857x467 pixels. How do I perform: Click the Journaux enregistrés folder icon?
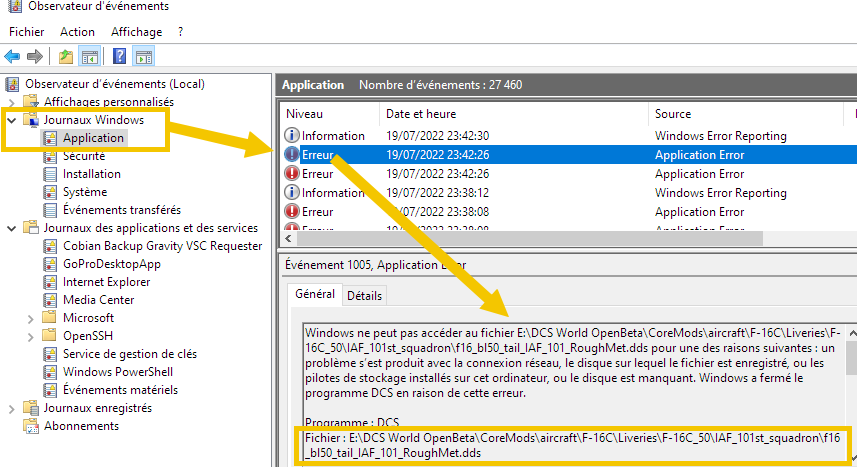click(x=31, y=408)
